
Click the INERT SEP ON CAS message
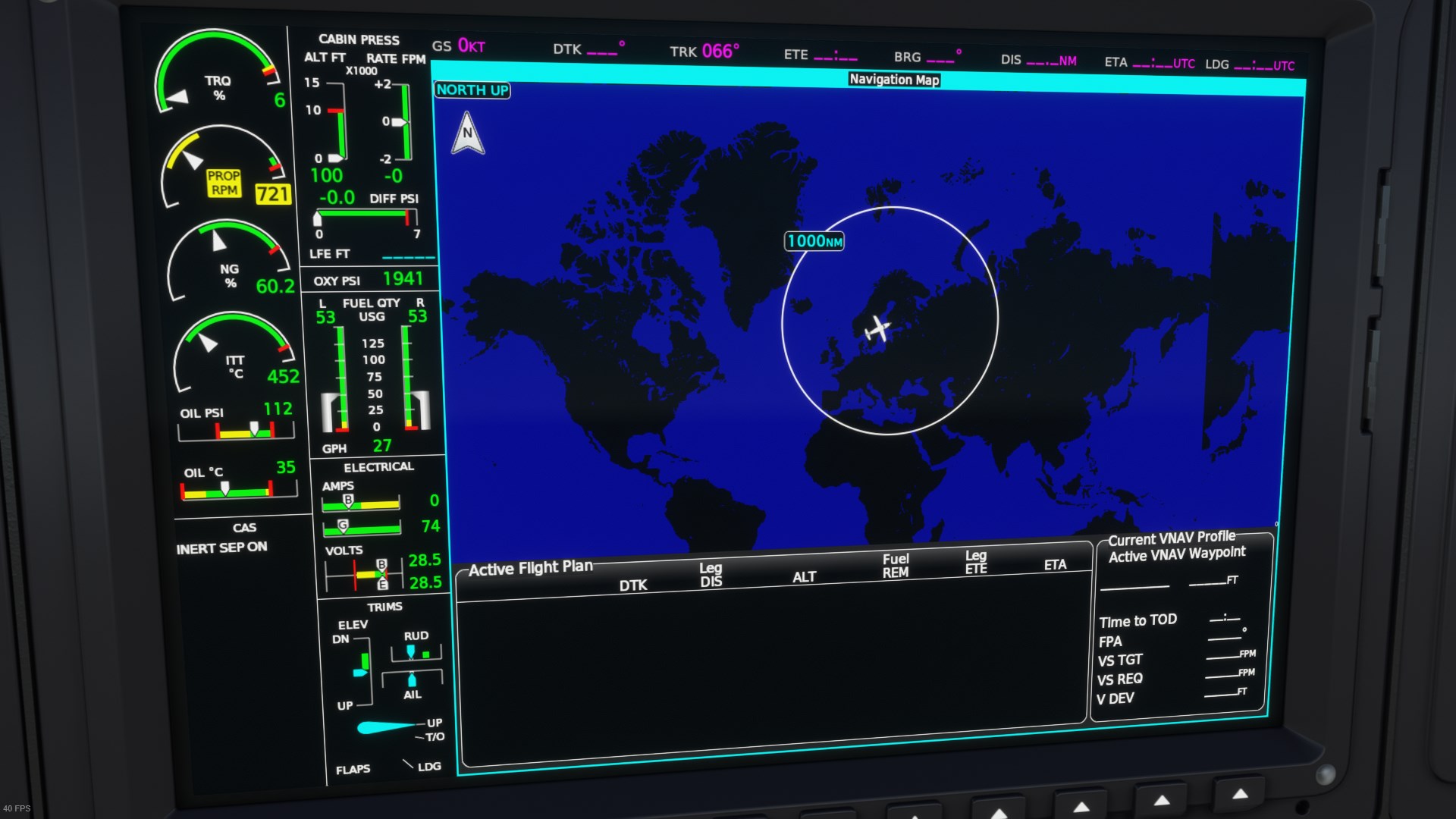(x=221, y=548)
